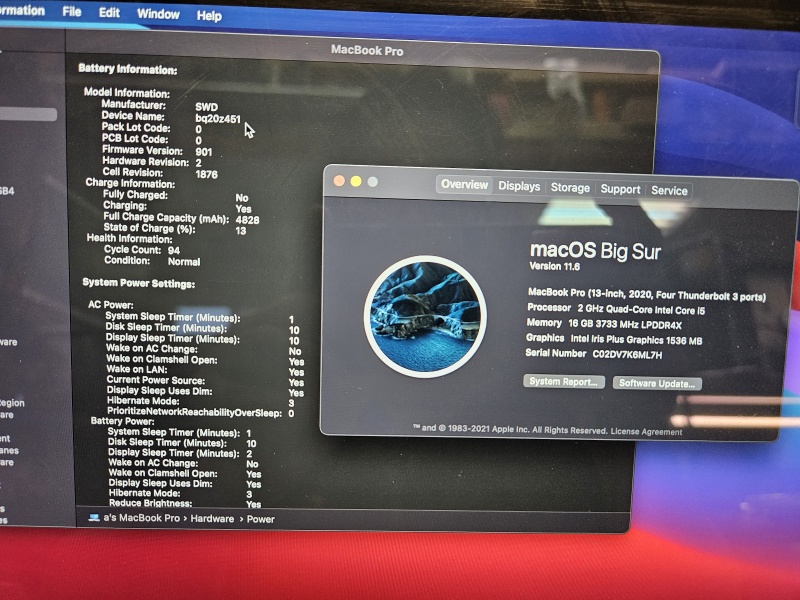Click the serial number C02DV7K6ML7H

[x=627, y=355]
